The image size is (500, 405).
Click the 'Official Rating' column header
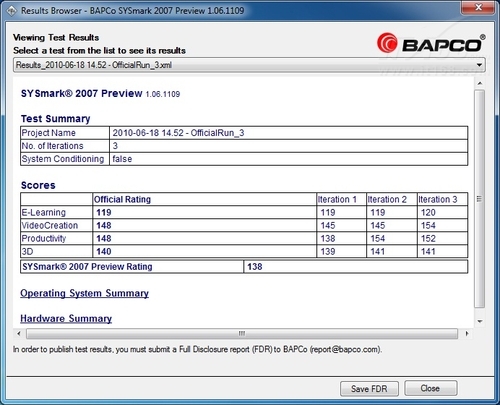click(x=122, y=199)
